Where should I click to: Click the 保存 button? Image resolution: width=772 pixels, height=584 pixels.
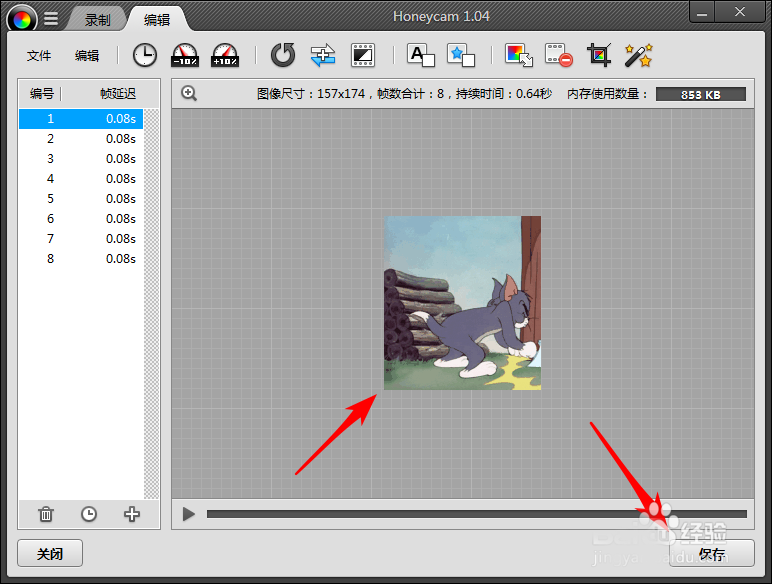tap(711, 553)
